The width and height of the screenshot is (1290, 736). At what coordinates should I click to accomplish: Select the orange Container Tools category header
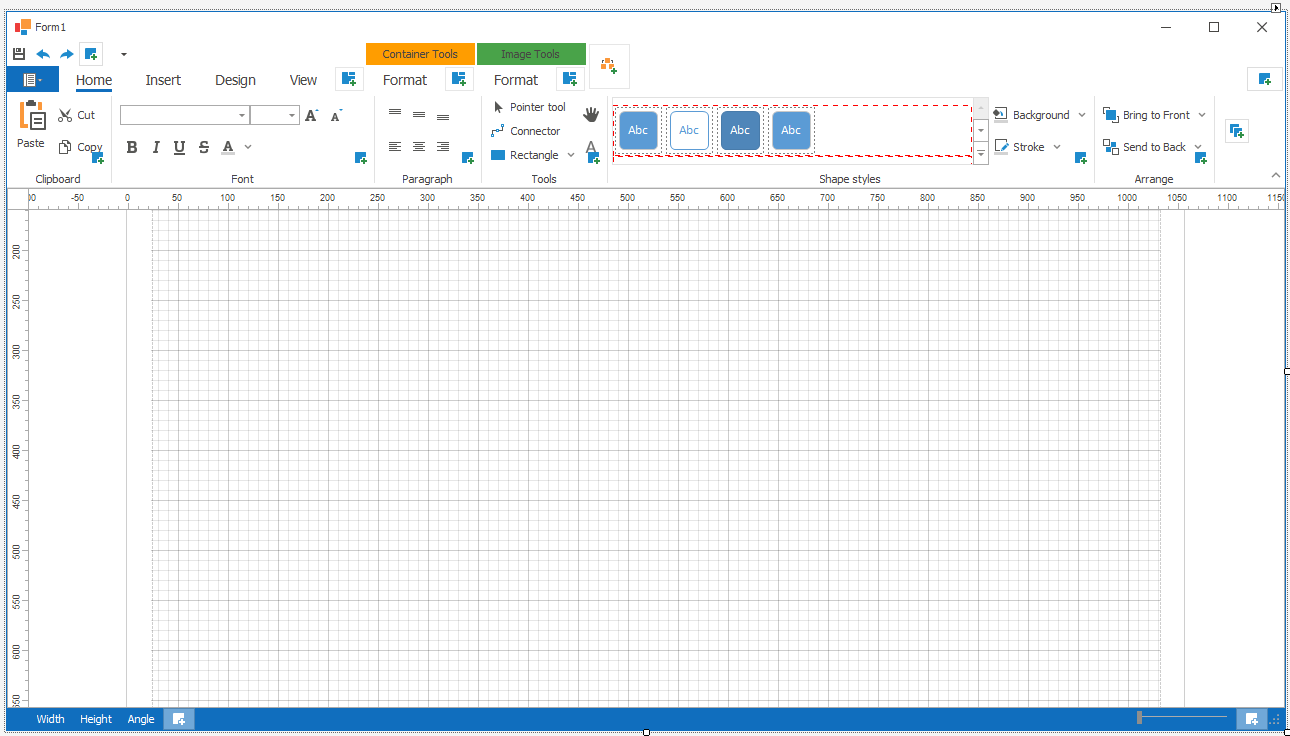click(420, 54)
